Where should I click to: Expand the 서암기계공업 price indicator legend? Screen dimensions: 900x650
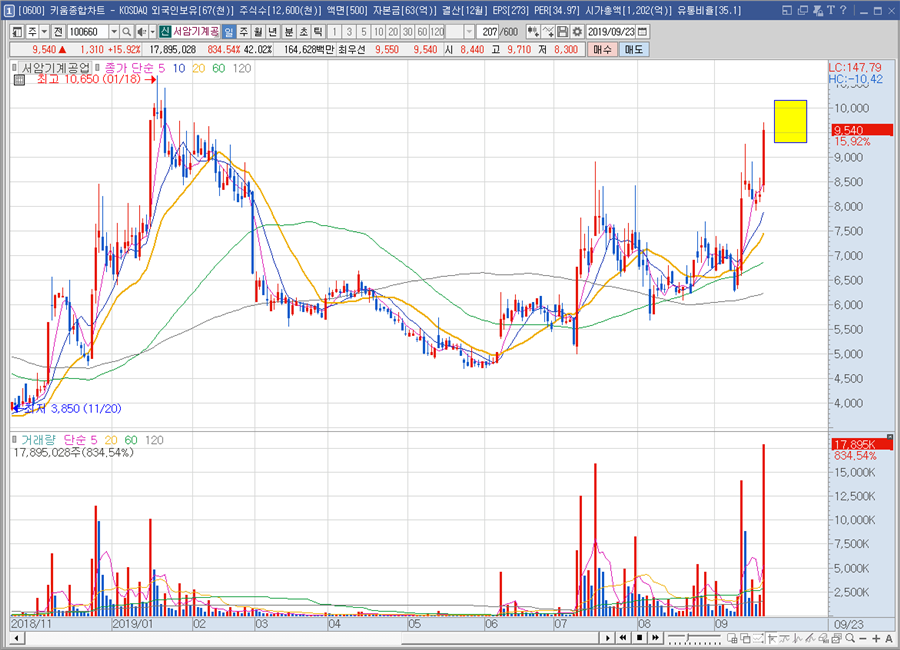[x=14, y=68]
